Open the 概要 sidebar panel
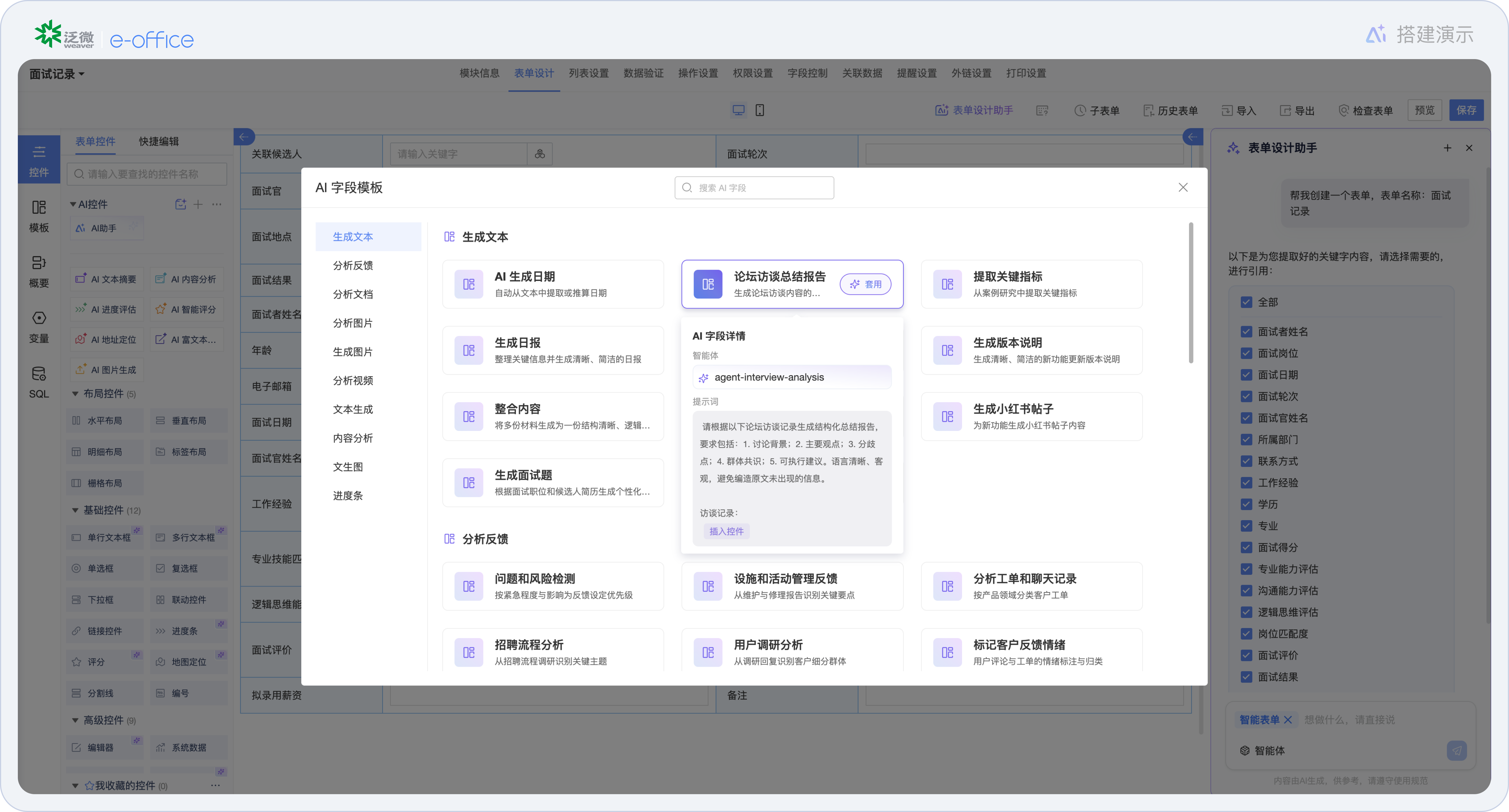This screenshot has height=812, width=1509. point(39,271)
